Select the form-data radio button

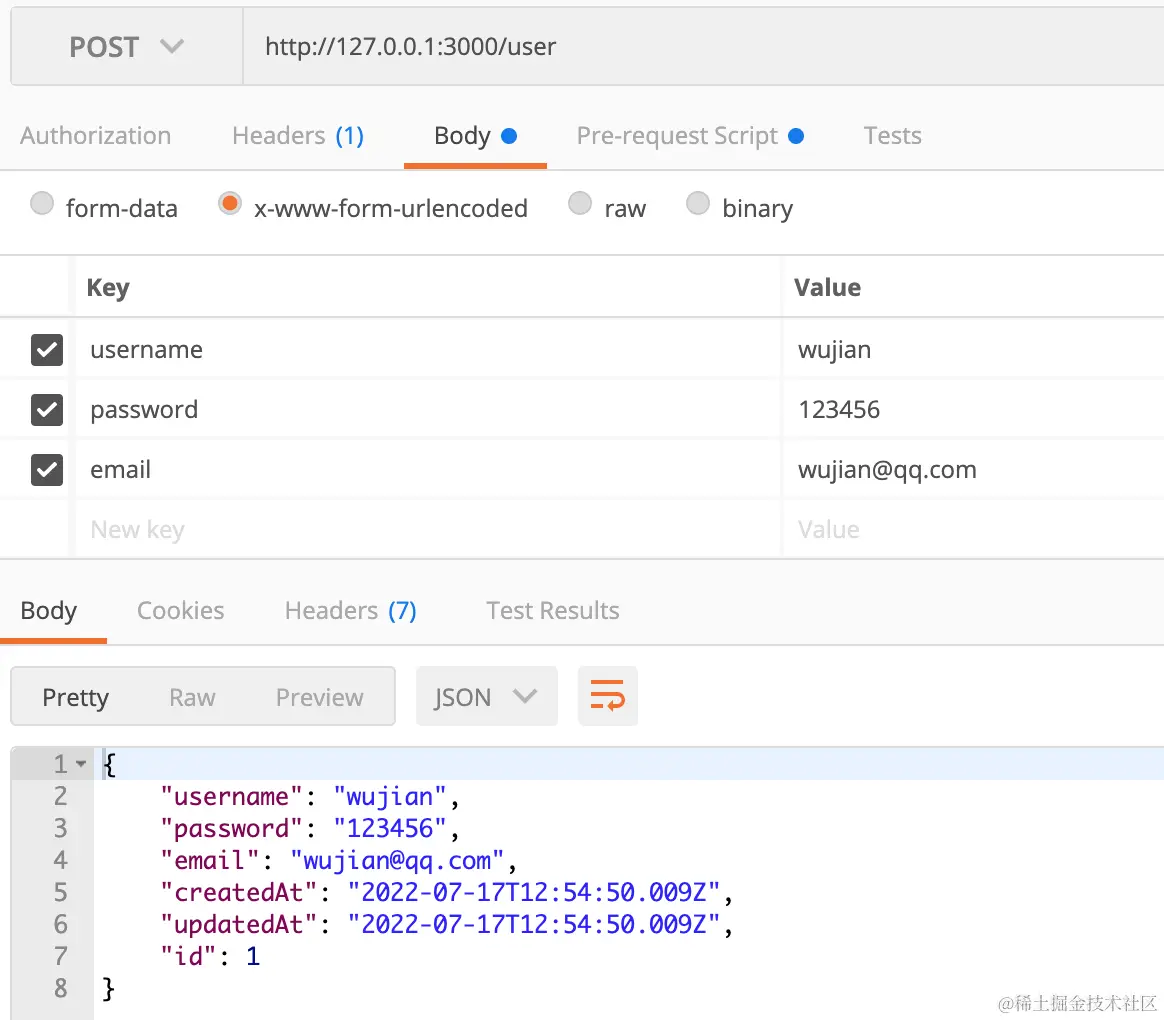click(42, 205)
